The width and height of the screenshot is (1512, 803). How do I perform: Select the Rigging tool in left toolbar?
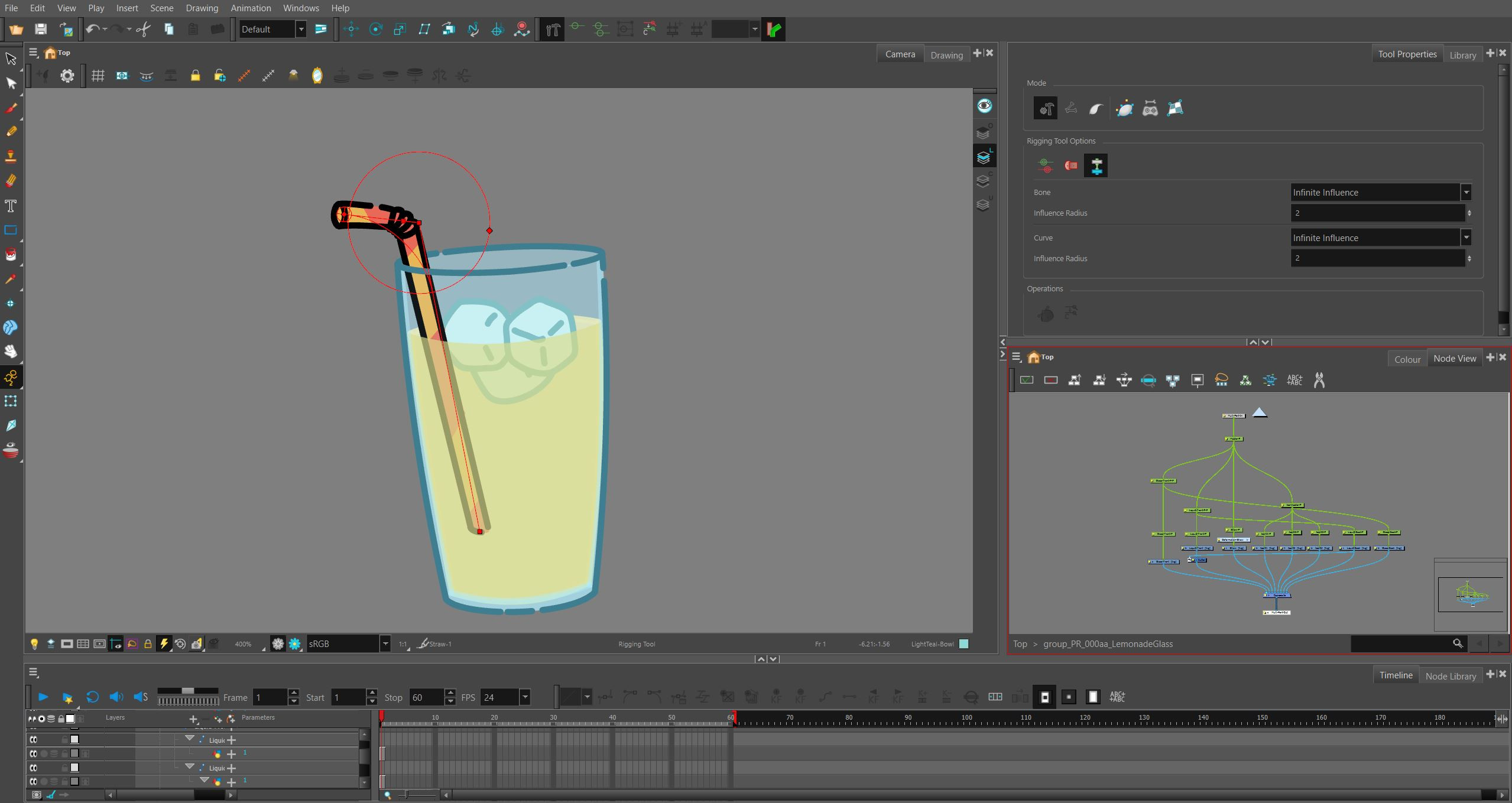click(11, 377)
